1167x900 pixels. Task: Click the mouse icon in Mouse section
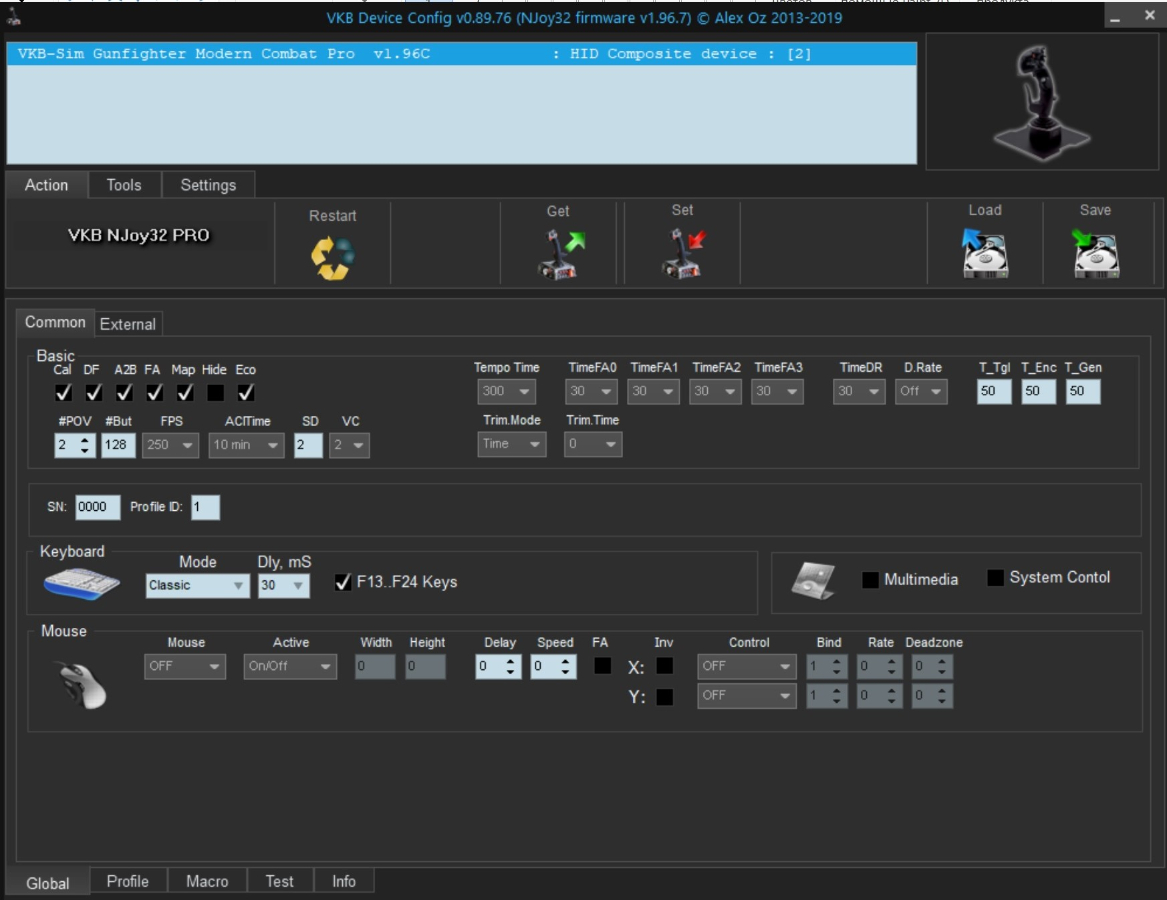[83, 685]
